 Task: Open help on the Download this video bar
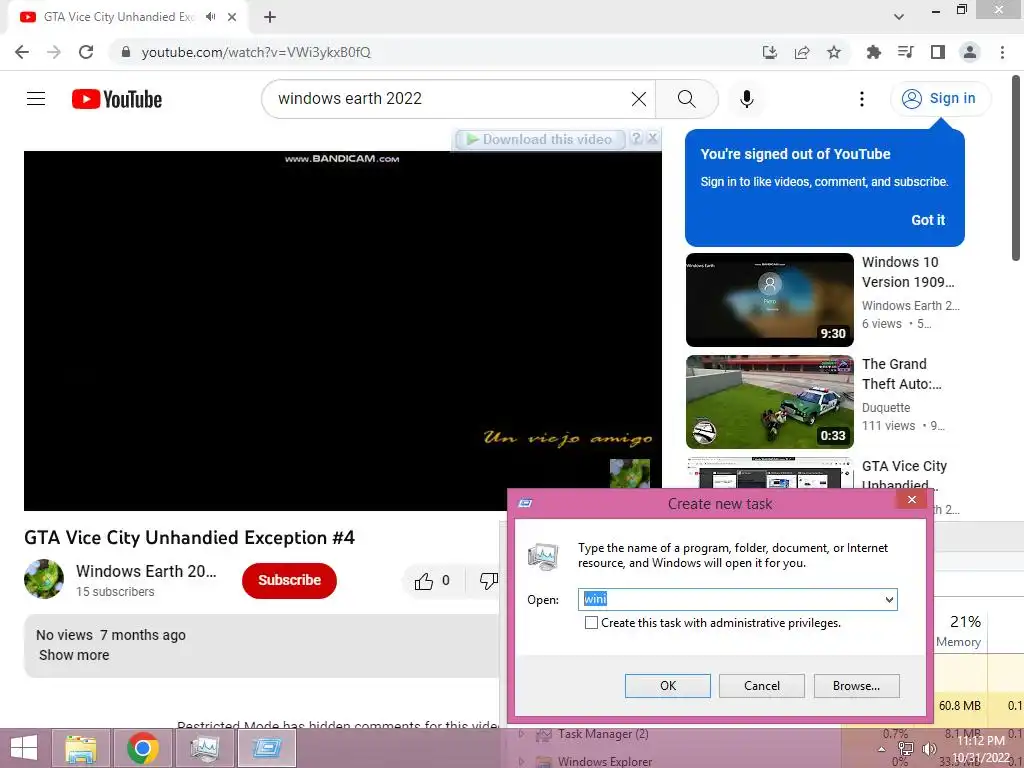point(636,138)
